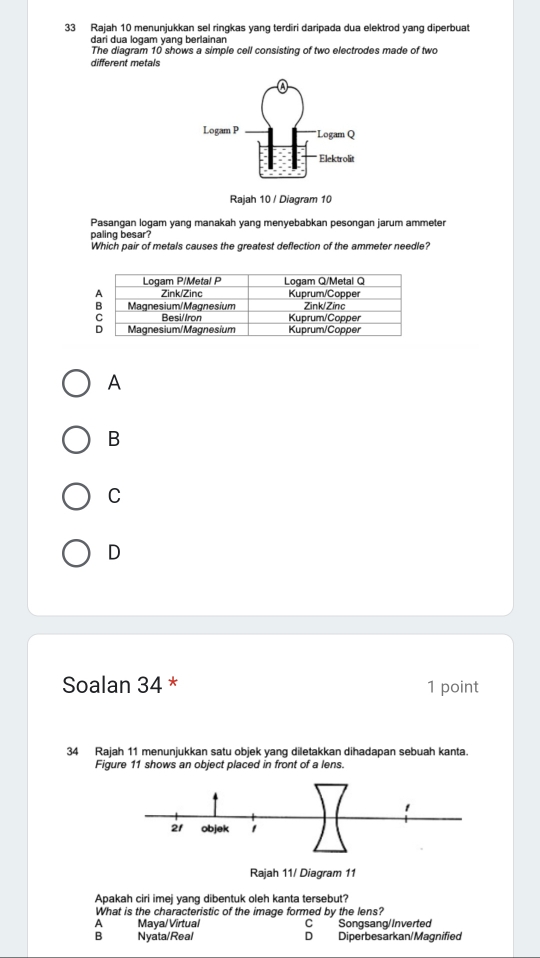Click the 'Logam Q' label in the diagram
Screen dimensions: 540x958
click(337, 133)
